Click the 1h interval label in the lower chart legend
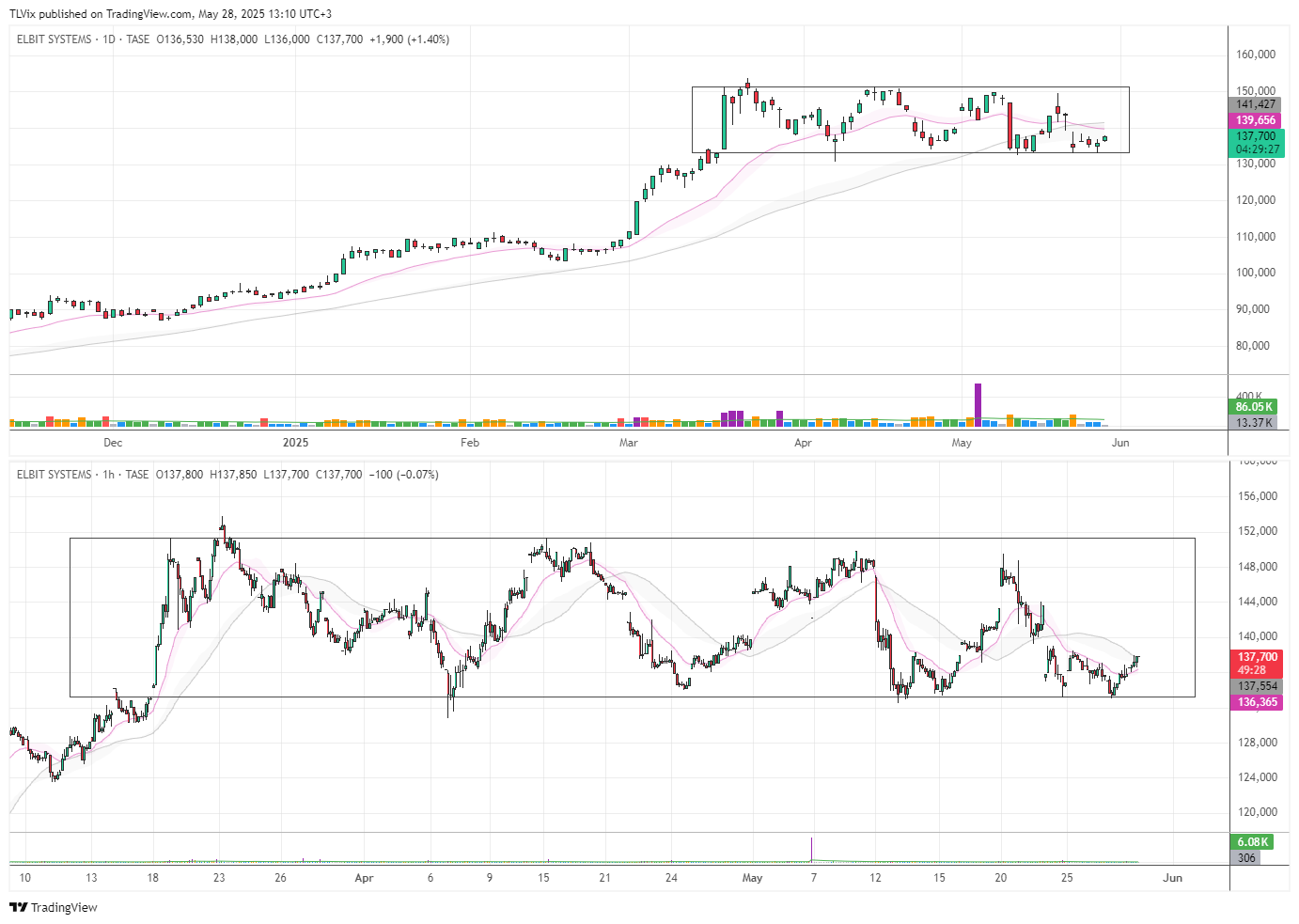1299x924 pixels. point(109,475)
